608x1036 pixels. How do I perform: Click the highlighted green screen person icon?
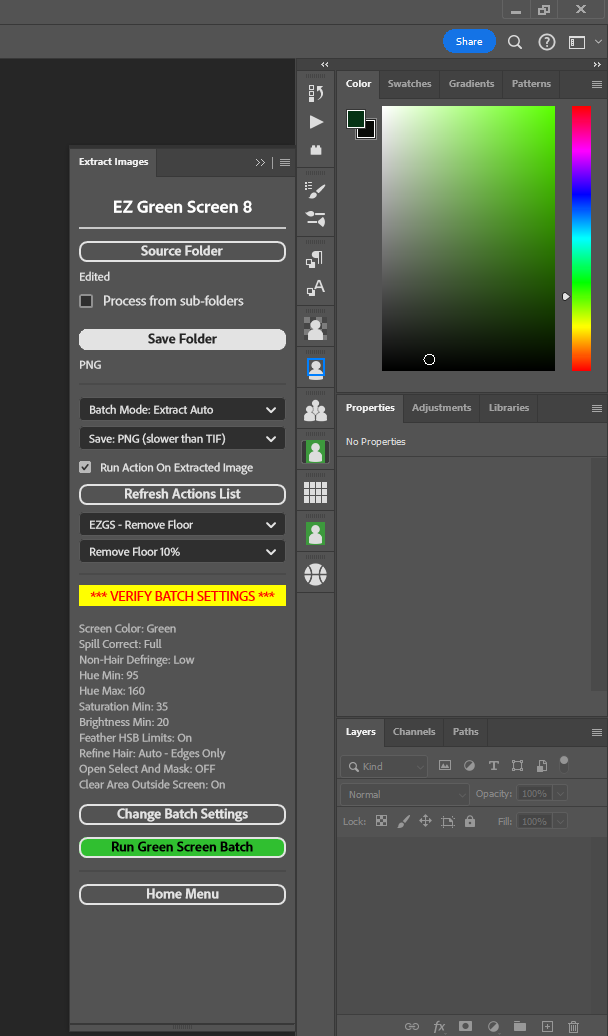pyautogui.click(x=316, y=451)
